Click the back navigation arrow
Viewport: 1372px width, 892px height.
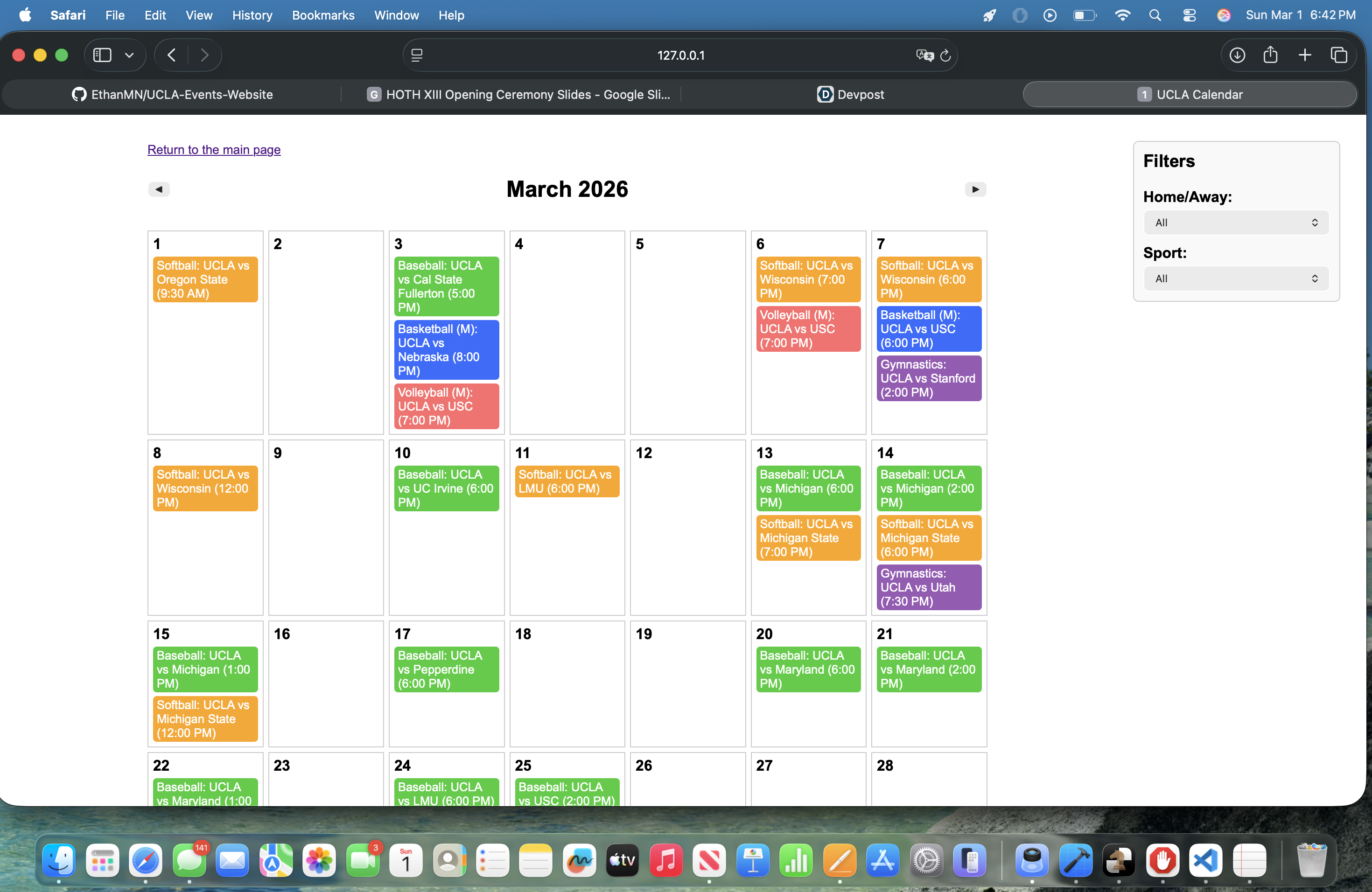coord(171,56)
